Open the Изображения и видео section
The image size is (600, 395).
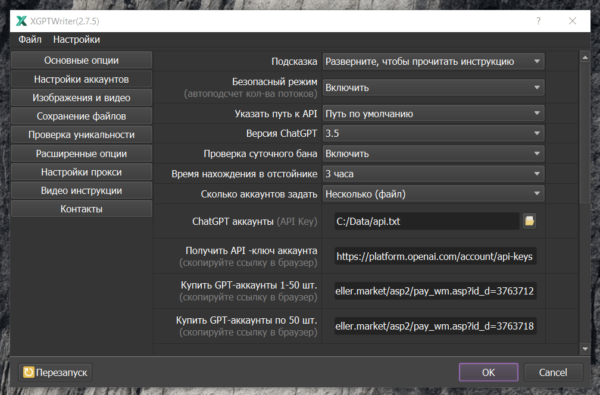[x=82, y=98]
